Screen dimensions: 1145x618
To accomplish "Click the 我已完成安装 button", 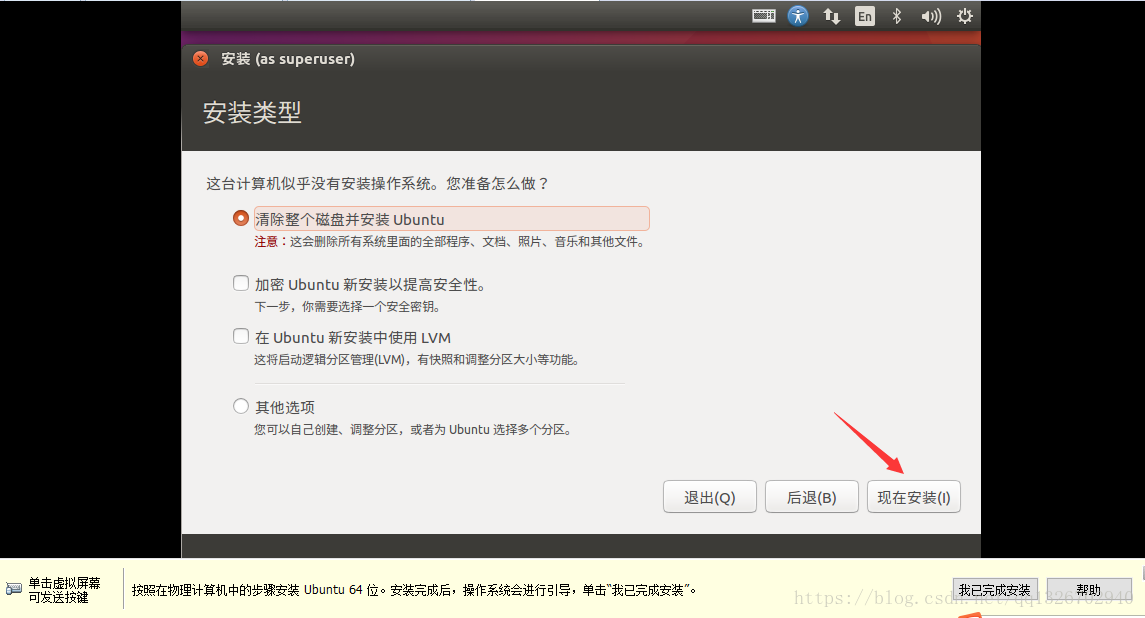I will (994, 590).
